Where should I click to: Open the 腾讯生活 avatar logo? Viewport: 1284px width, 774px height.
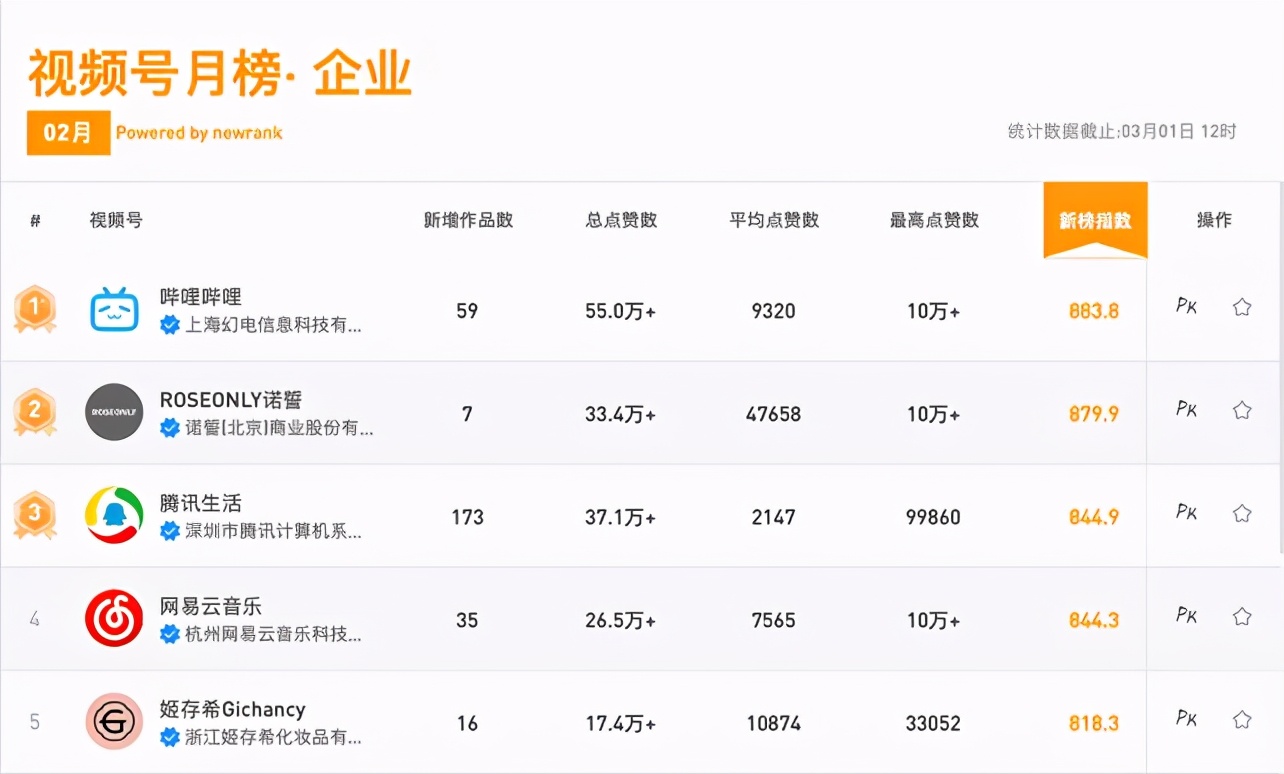[x=114, y=515]
